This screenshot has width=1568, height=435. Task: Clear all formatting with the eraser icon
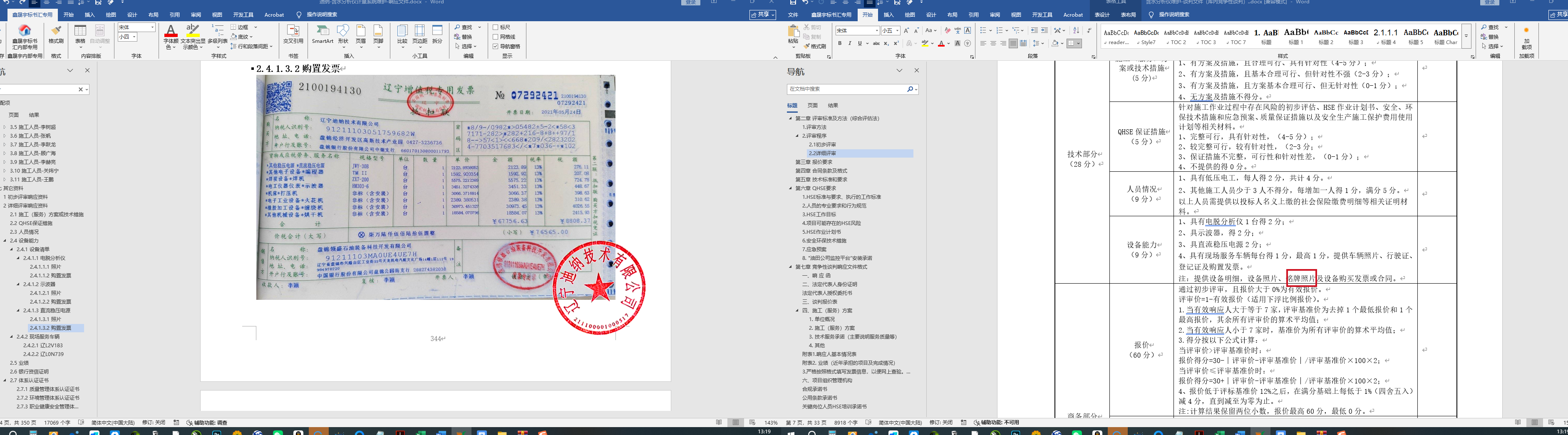pos(947,30)
